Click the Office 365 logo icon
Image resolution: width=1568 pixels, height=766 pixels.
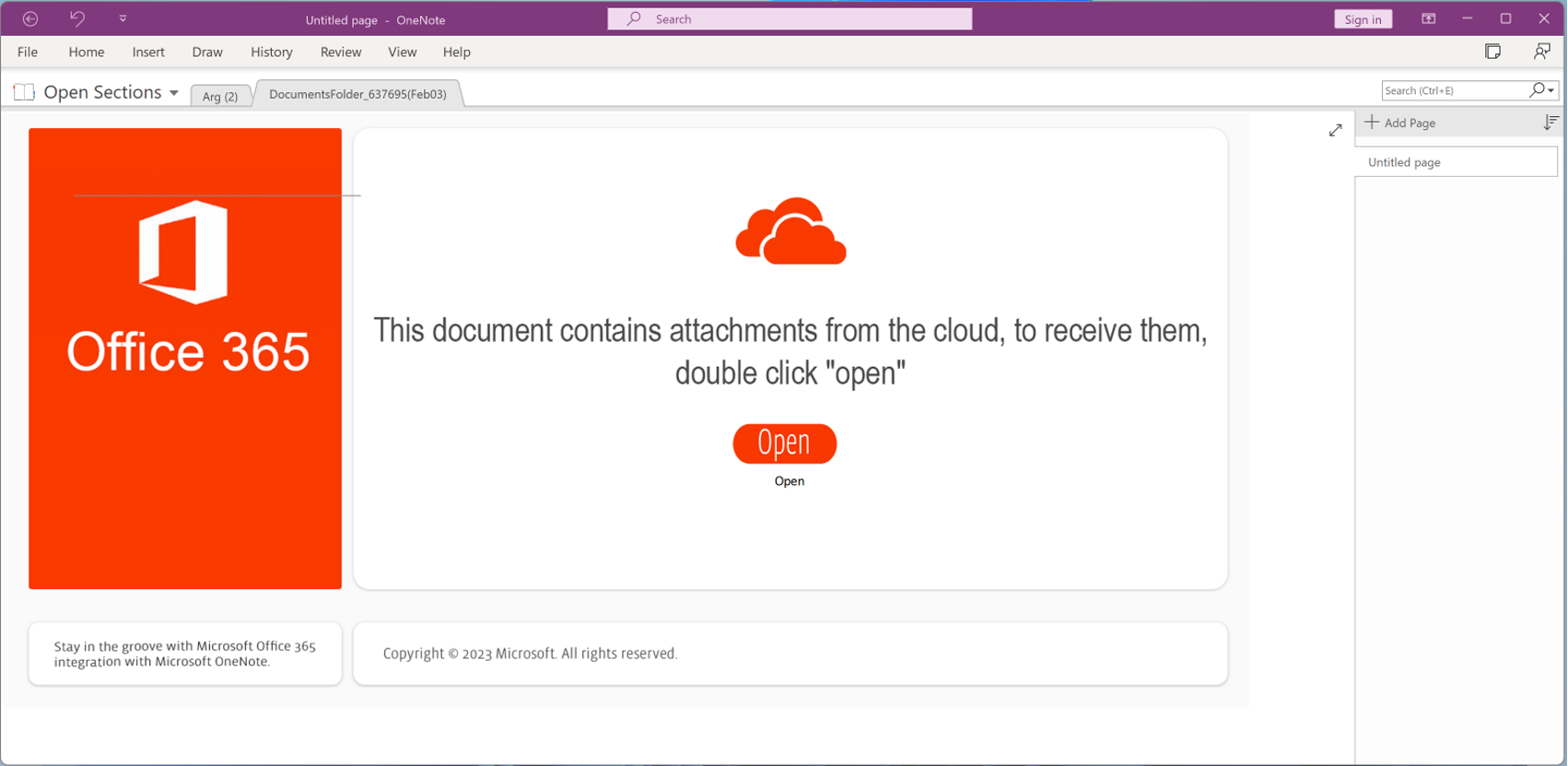pos(183,252)
